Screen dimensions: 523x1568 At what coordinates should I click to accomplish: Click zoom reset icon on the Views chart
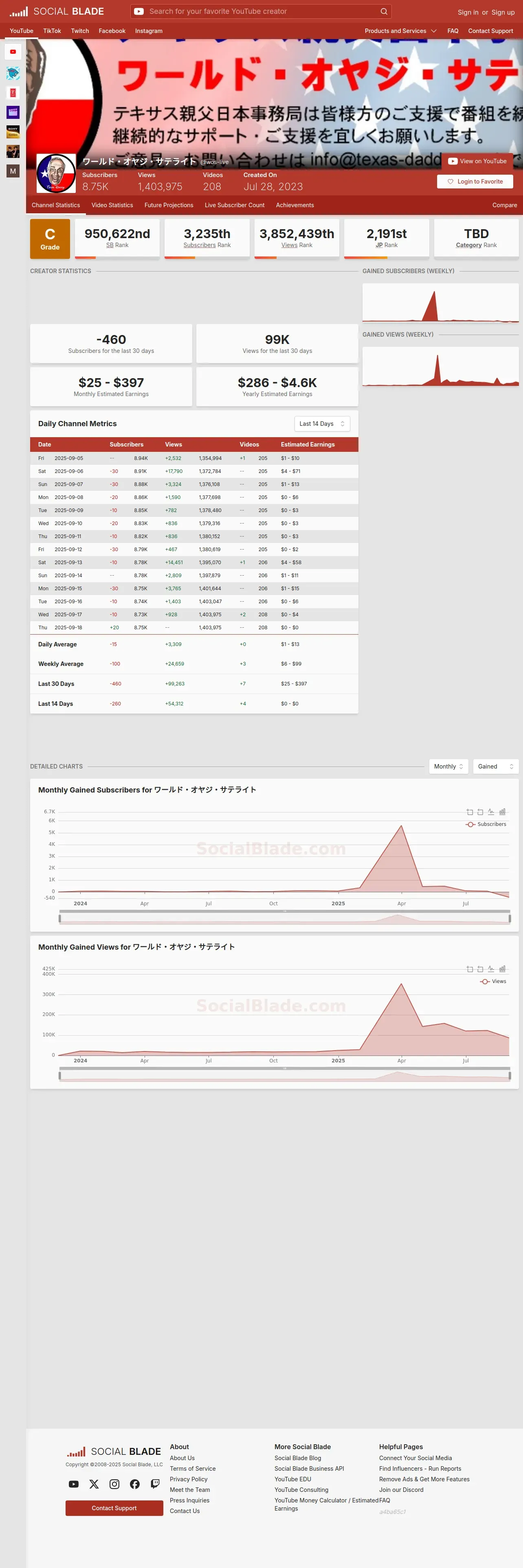[x=480, y=968]
